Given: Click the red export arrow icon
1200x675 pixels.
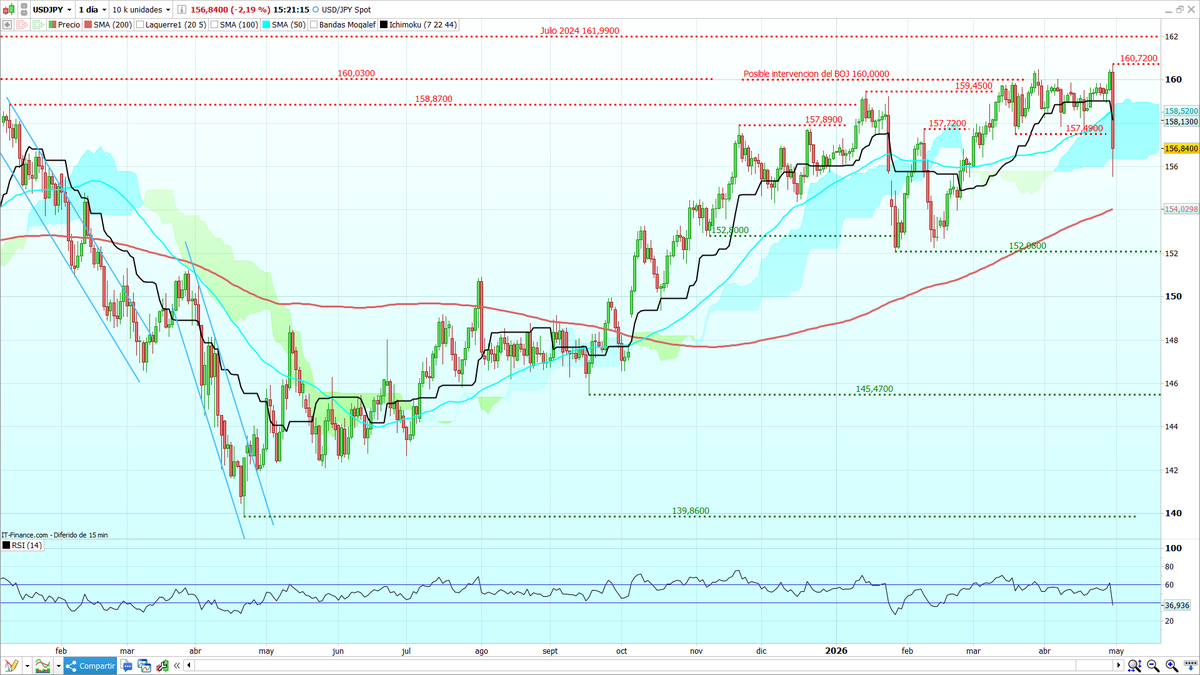Looking at the screenshot, I should tap(24, 24).
